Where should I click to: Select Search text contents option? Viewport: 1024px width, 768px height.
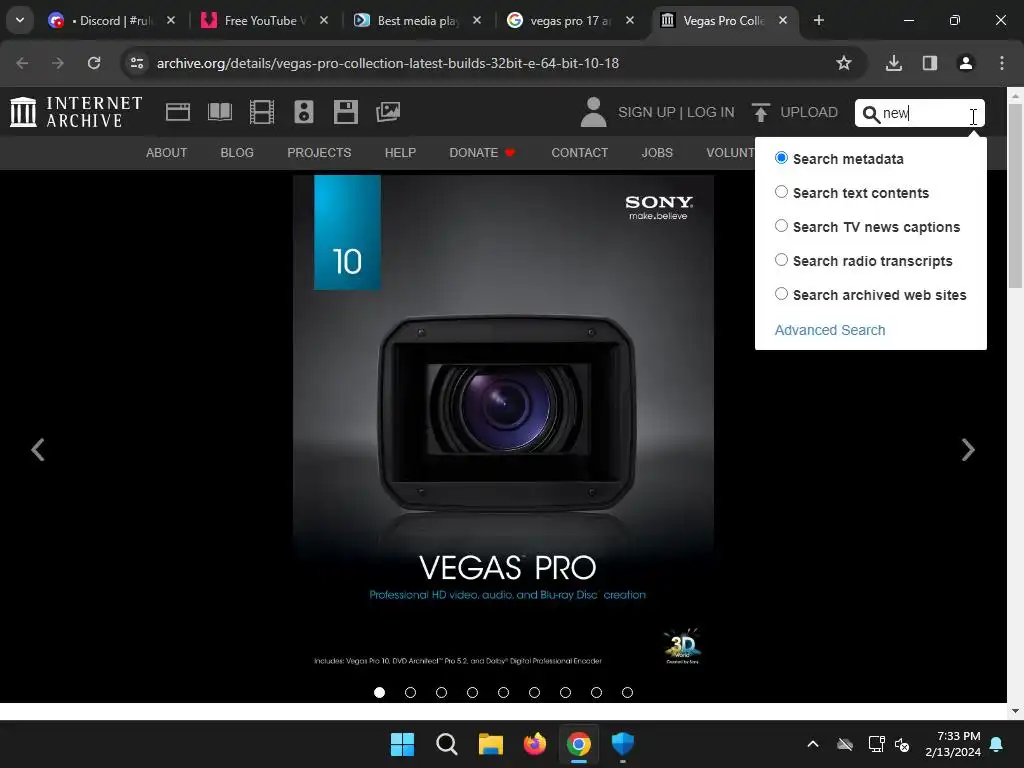781,192
